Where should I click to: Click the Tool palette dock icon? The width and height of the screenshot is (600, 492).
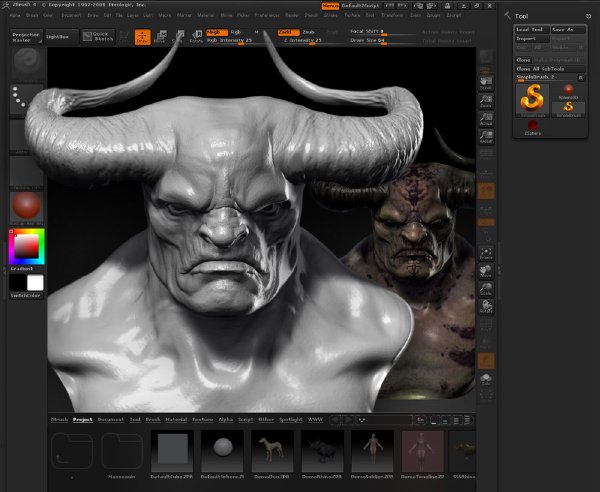coord(588,16)
